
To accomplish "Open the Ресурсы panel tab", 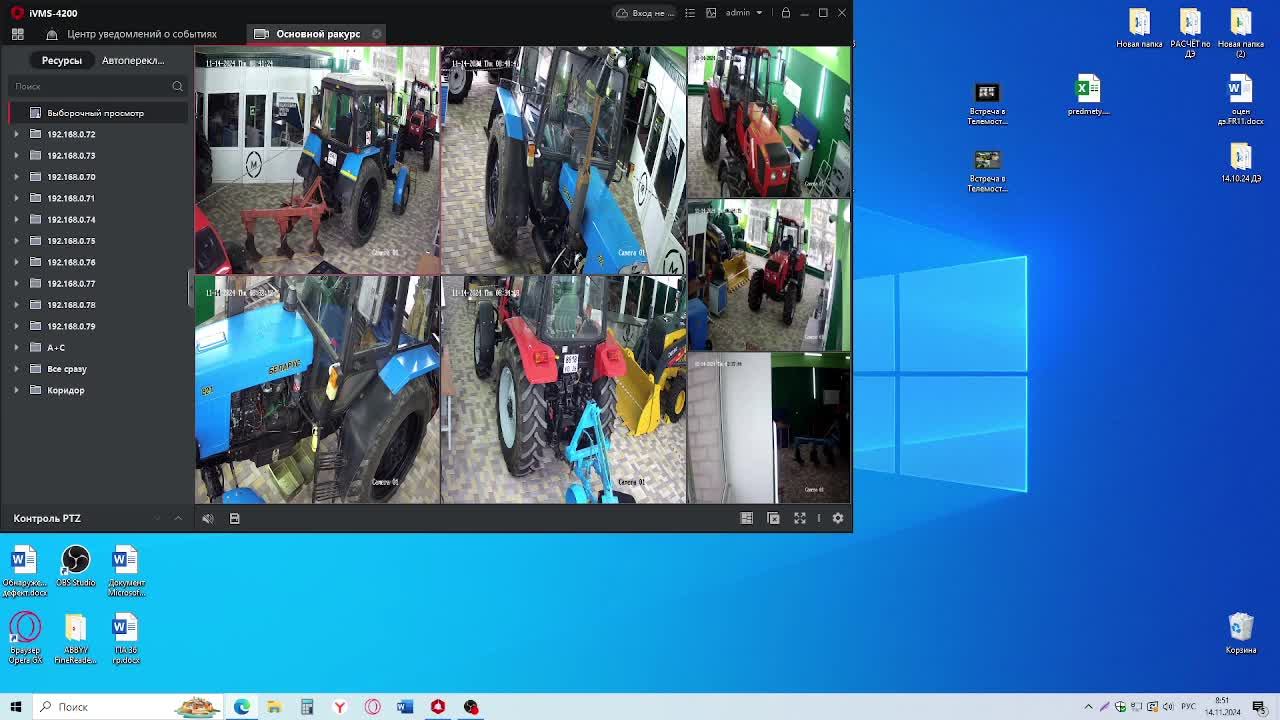I will [x=62, y=60].
